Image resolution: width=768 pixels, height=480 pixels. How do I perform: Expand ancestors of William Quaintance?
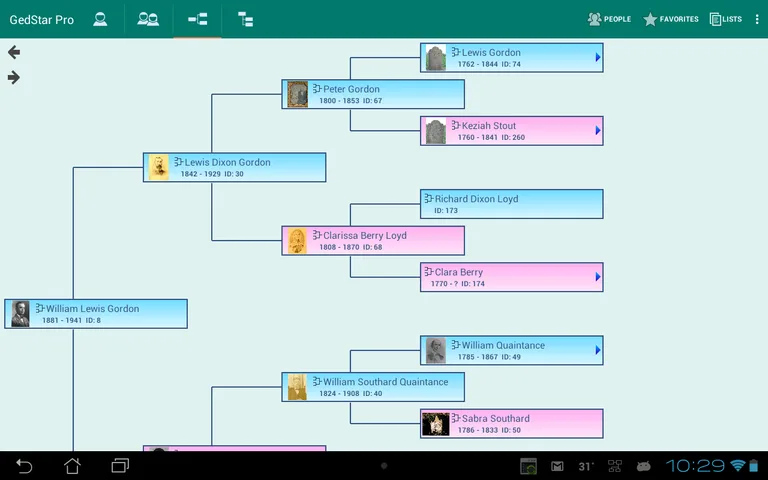(x=598, y=350)
